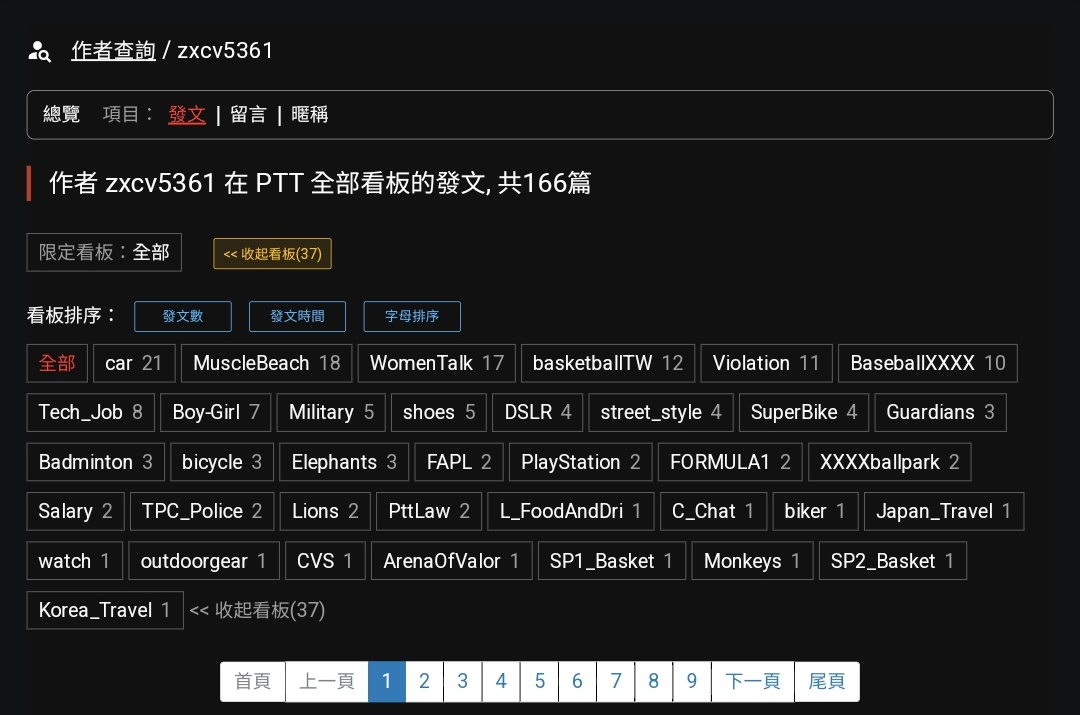Switch to the 留言 tab

248,115
